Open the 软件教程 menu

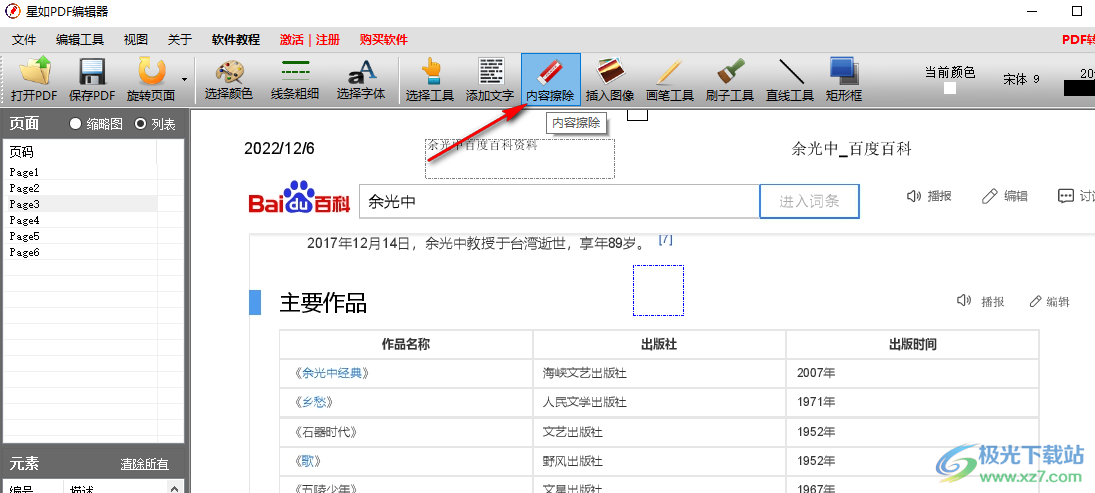[235, 40]
